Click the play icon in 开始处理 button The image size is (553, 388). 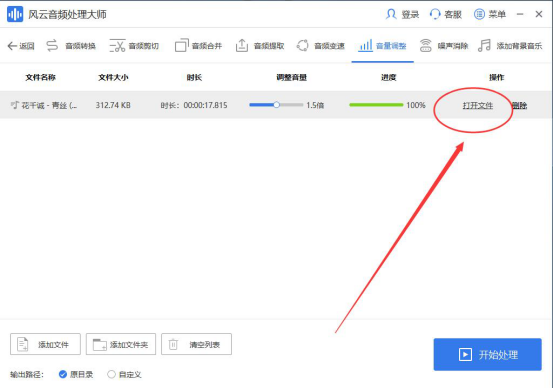coord(465,354)
